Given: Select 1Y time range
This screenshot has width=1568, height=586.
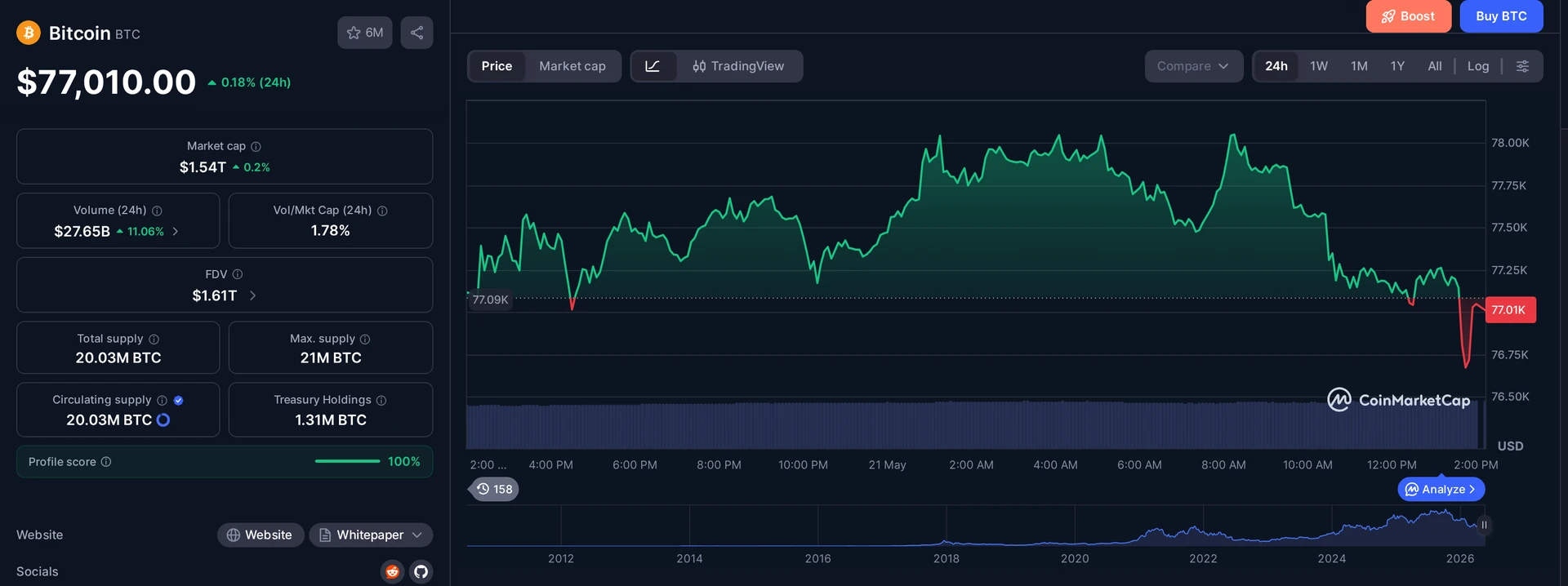Looking at the screenshot, I should 1397,66.
